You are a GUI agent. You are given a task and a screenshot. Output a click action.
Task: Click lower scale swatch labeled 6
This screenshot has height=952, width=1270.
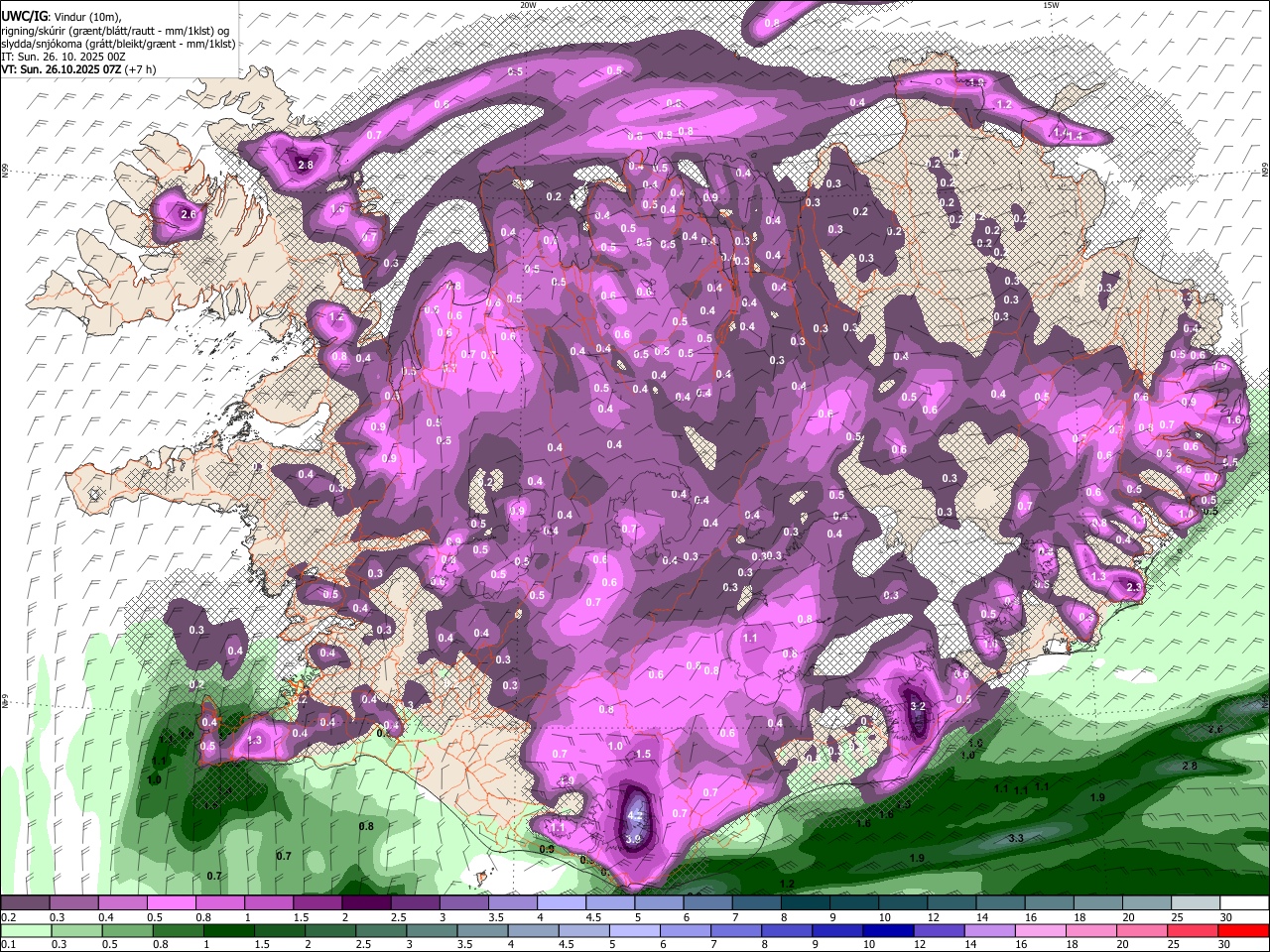[685, 930]
